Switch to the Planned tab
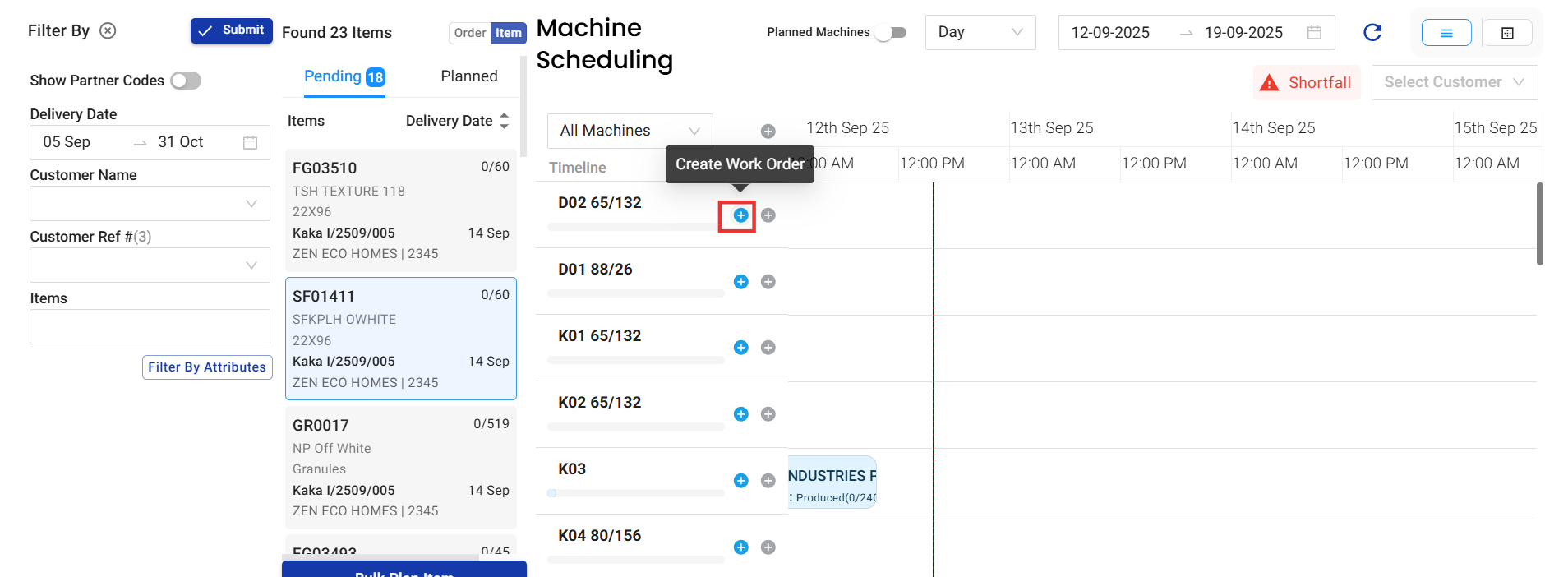The height and width of the screenshot is (577, 1568). (x=468, y=76)
